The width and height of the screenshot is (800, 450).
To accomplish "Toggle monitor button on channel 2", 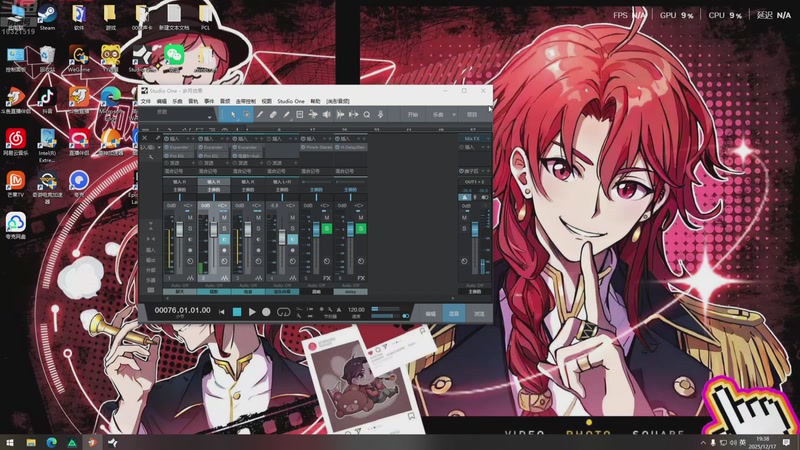I will coord(224,239).
